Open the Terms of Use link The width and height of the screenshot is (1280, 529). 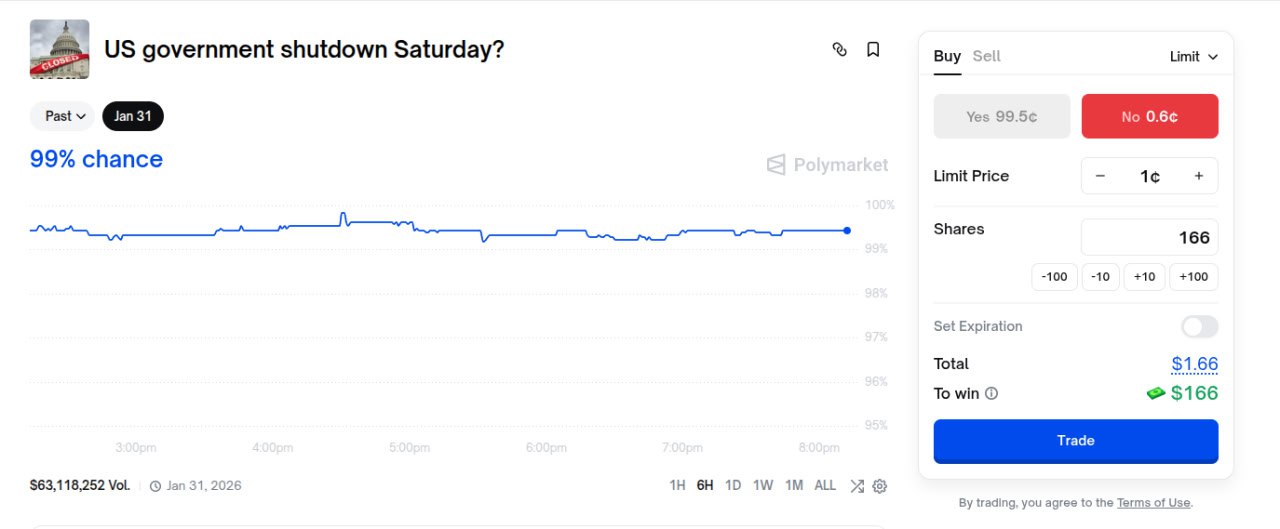click(x=1153, y=503)
